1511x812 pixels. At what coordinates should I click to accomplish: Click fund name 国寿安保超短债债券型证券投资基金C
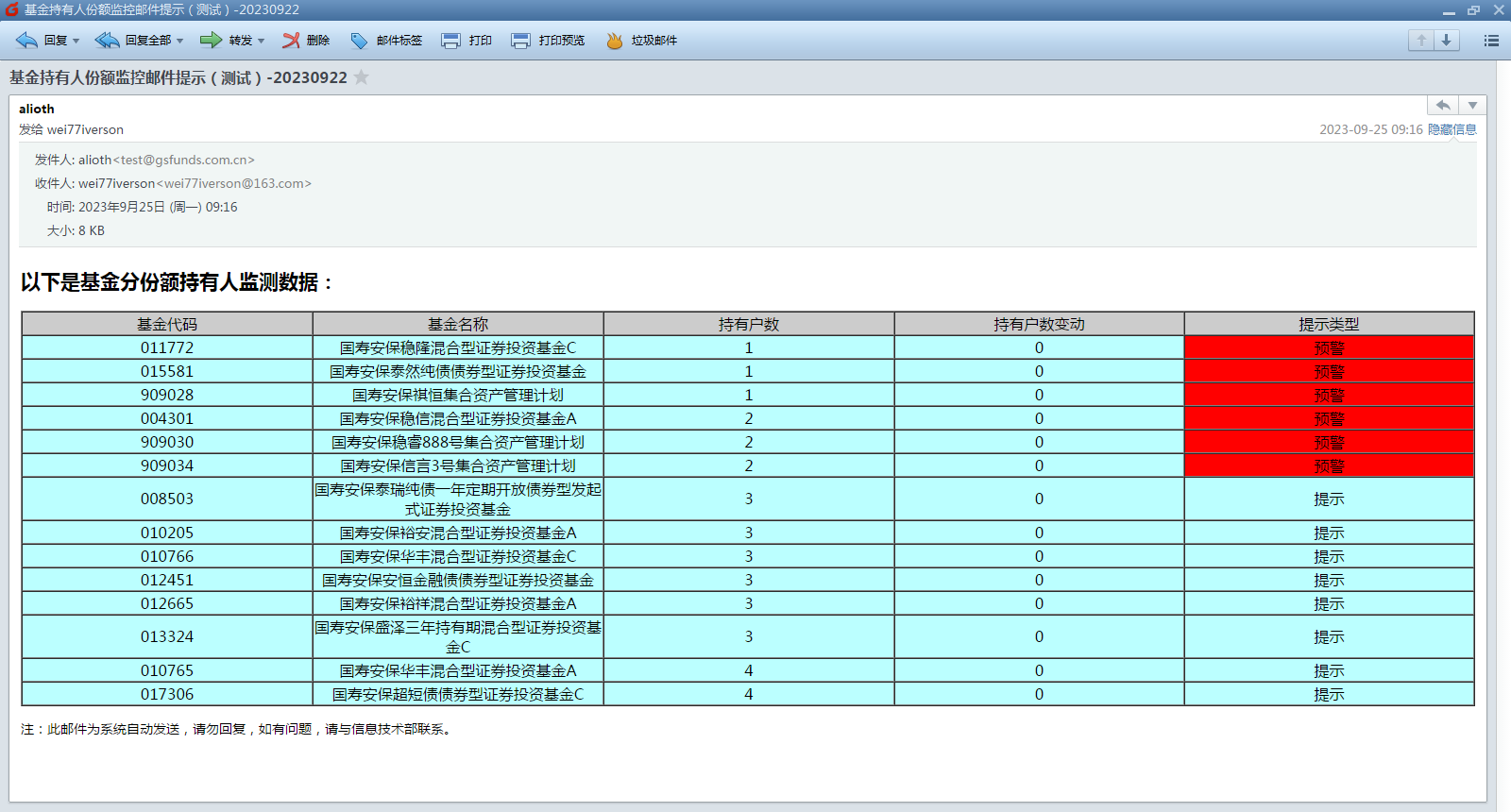[458, 694]
